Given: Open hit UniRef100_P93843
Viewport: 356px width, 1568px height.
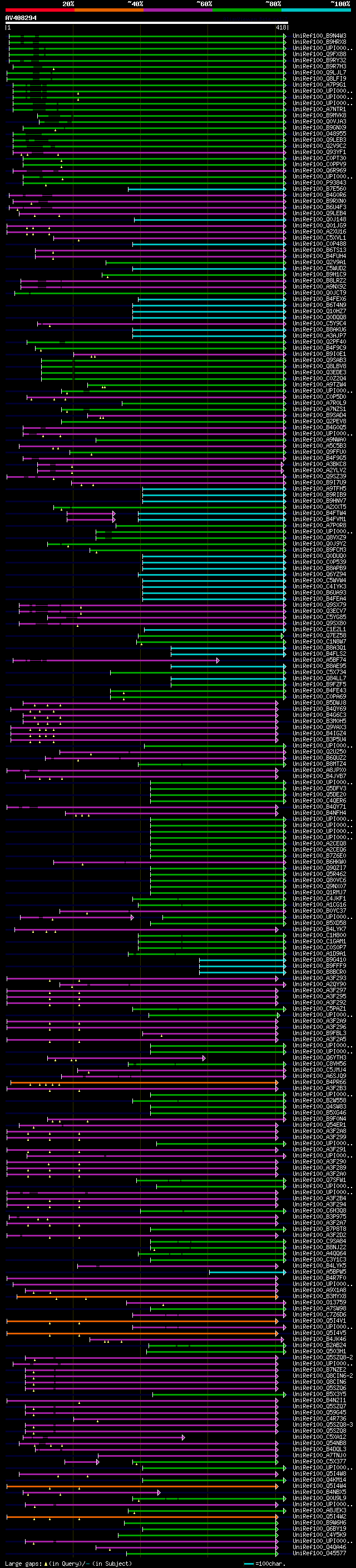Looking at the screenshot, I should click(x=319, y=182).
